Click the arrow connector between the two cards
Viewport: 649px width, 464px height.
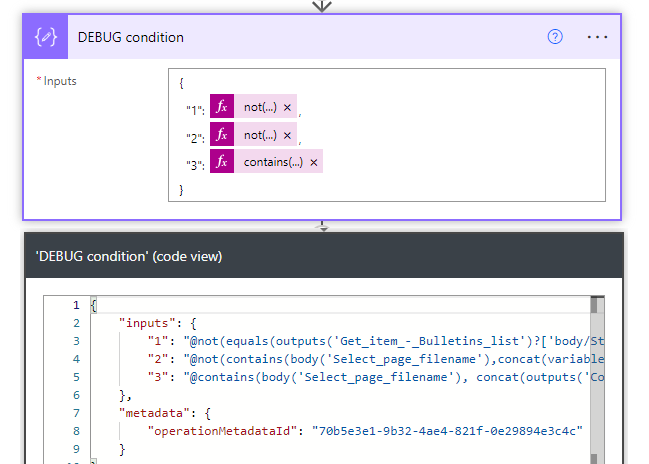click(322, 226)
